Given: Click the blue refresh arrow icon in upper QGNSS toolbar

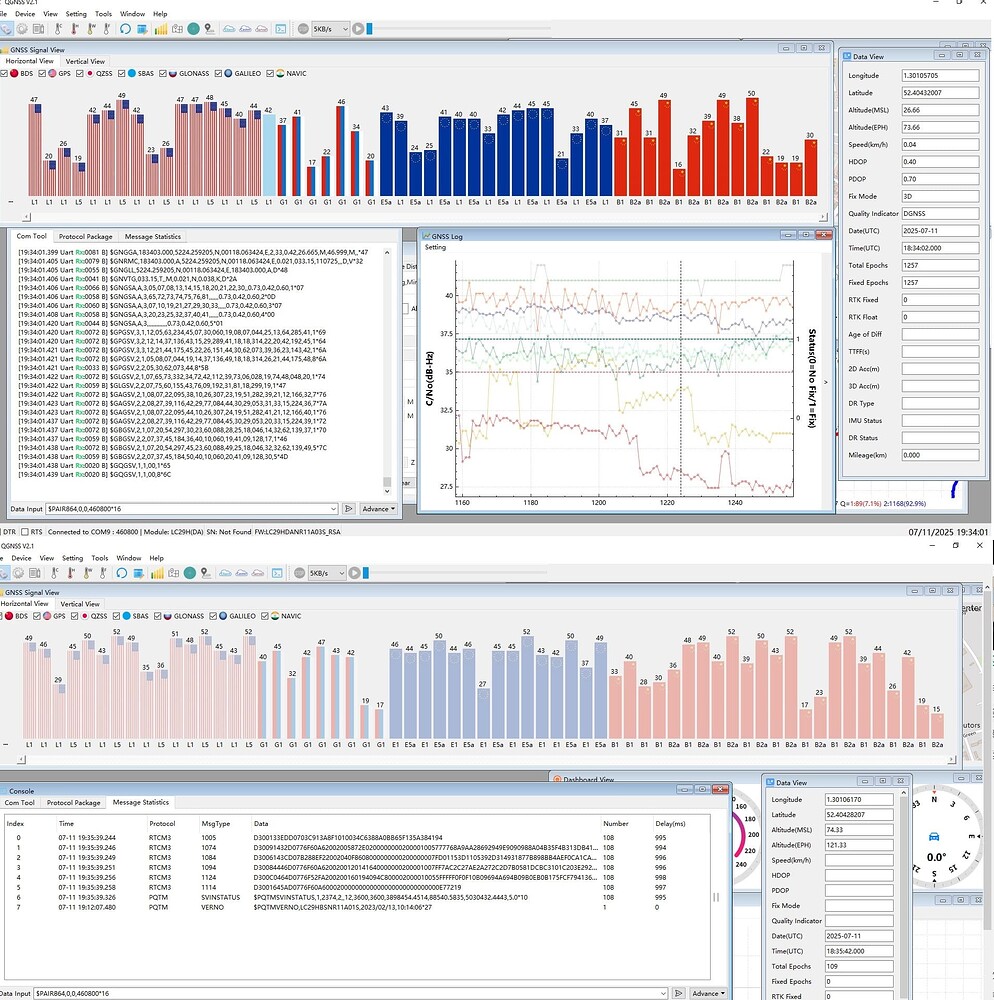Looking at the screenshot, I should click(125, 29).
